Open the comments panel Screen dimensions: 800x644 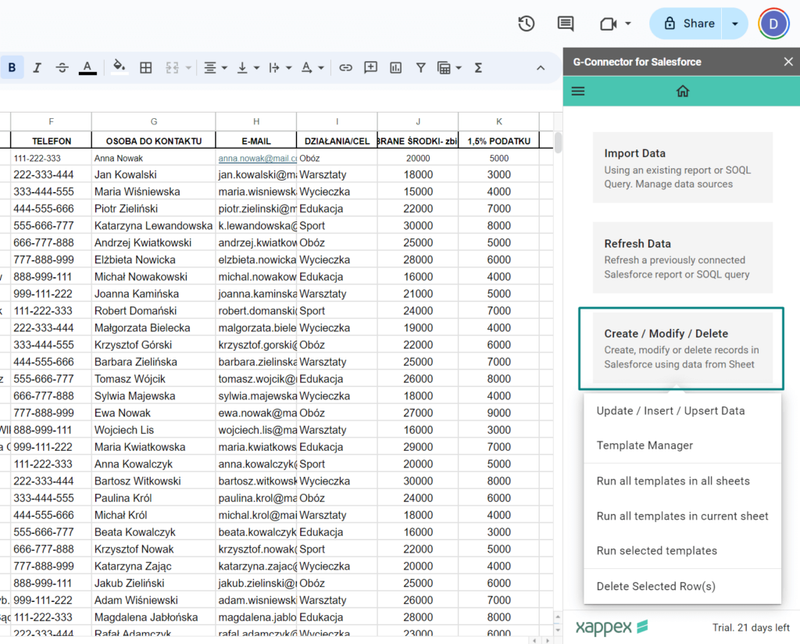565,23
